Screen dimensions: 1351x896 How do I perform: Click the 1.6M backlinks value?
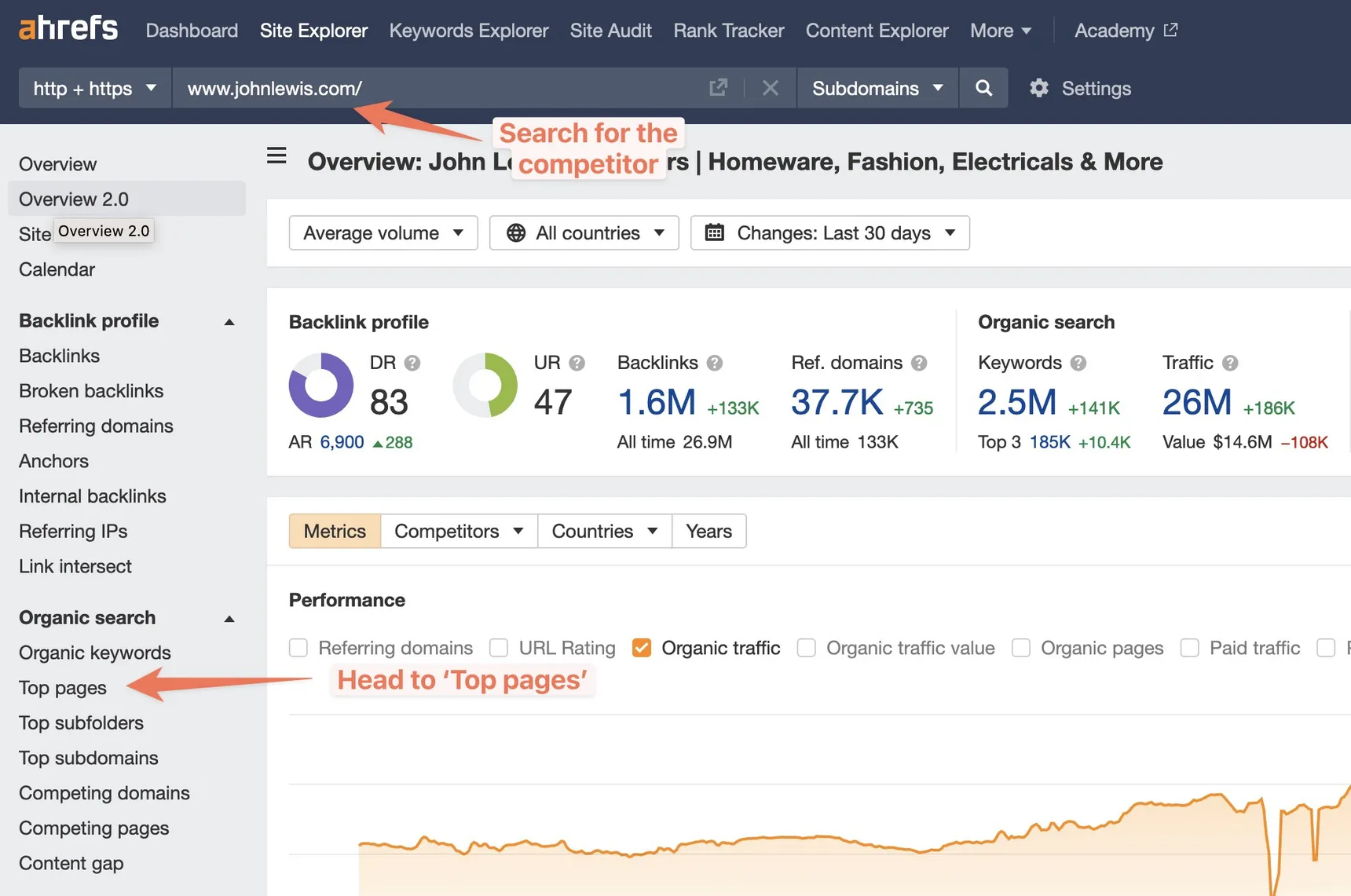tap(657, 402)
